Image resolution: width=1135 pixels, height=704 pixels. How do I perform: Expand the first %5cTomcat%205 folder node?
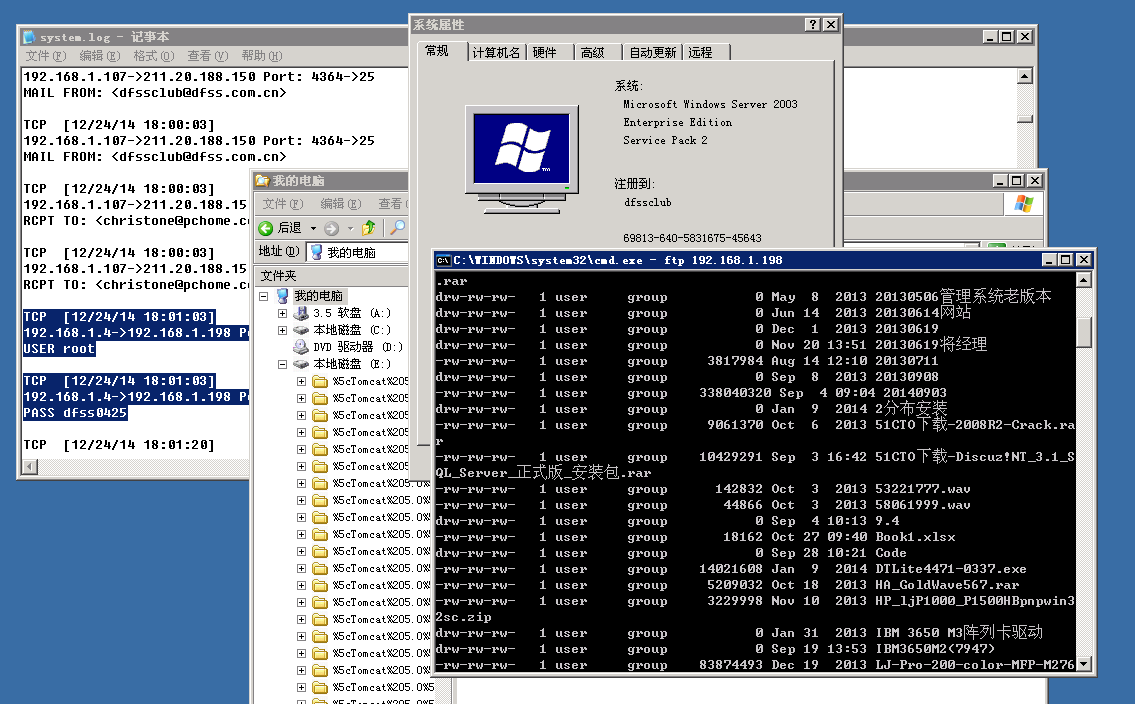(x=301, y=381)
